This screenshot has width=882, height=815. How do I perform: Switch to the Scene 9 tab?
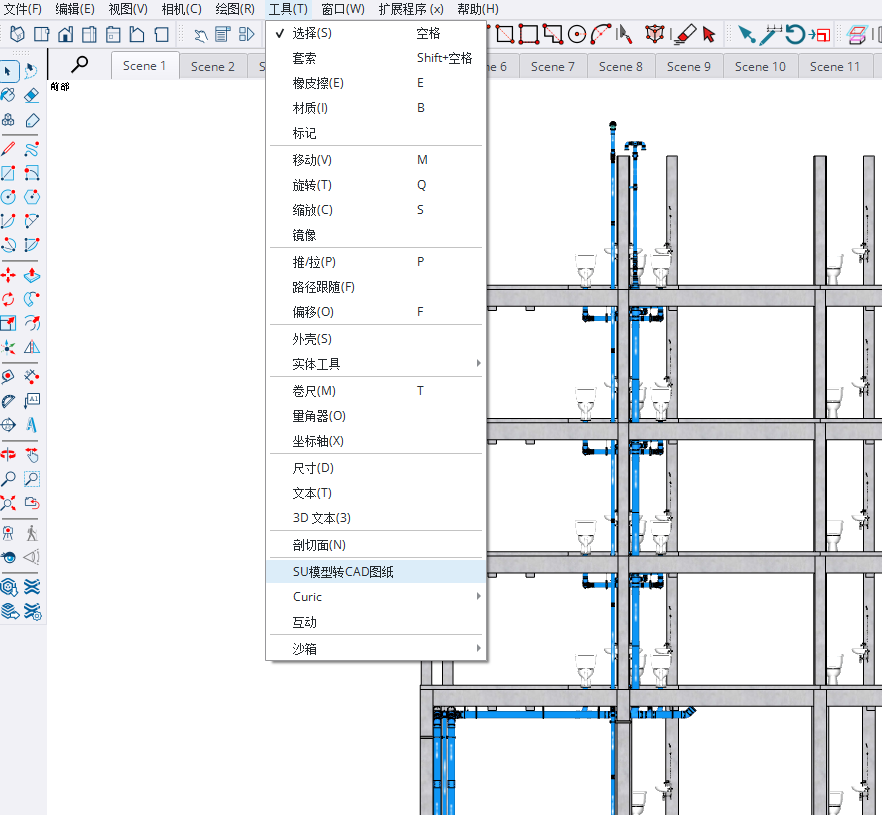click(689, 66)
